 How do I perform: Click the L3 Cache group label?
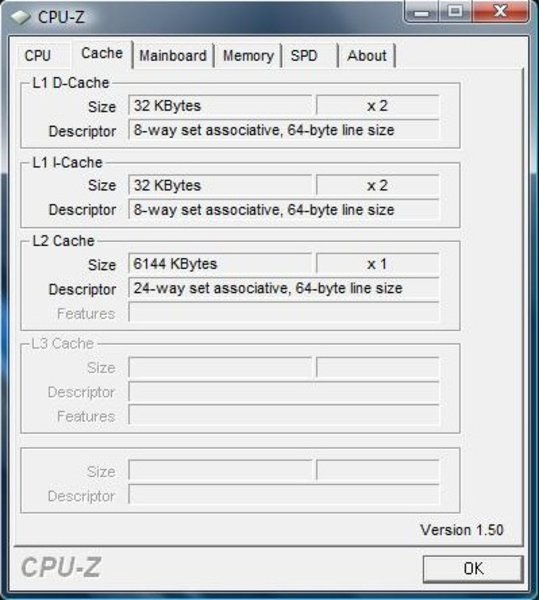tap(63, 344)
